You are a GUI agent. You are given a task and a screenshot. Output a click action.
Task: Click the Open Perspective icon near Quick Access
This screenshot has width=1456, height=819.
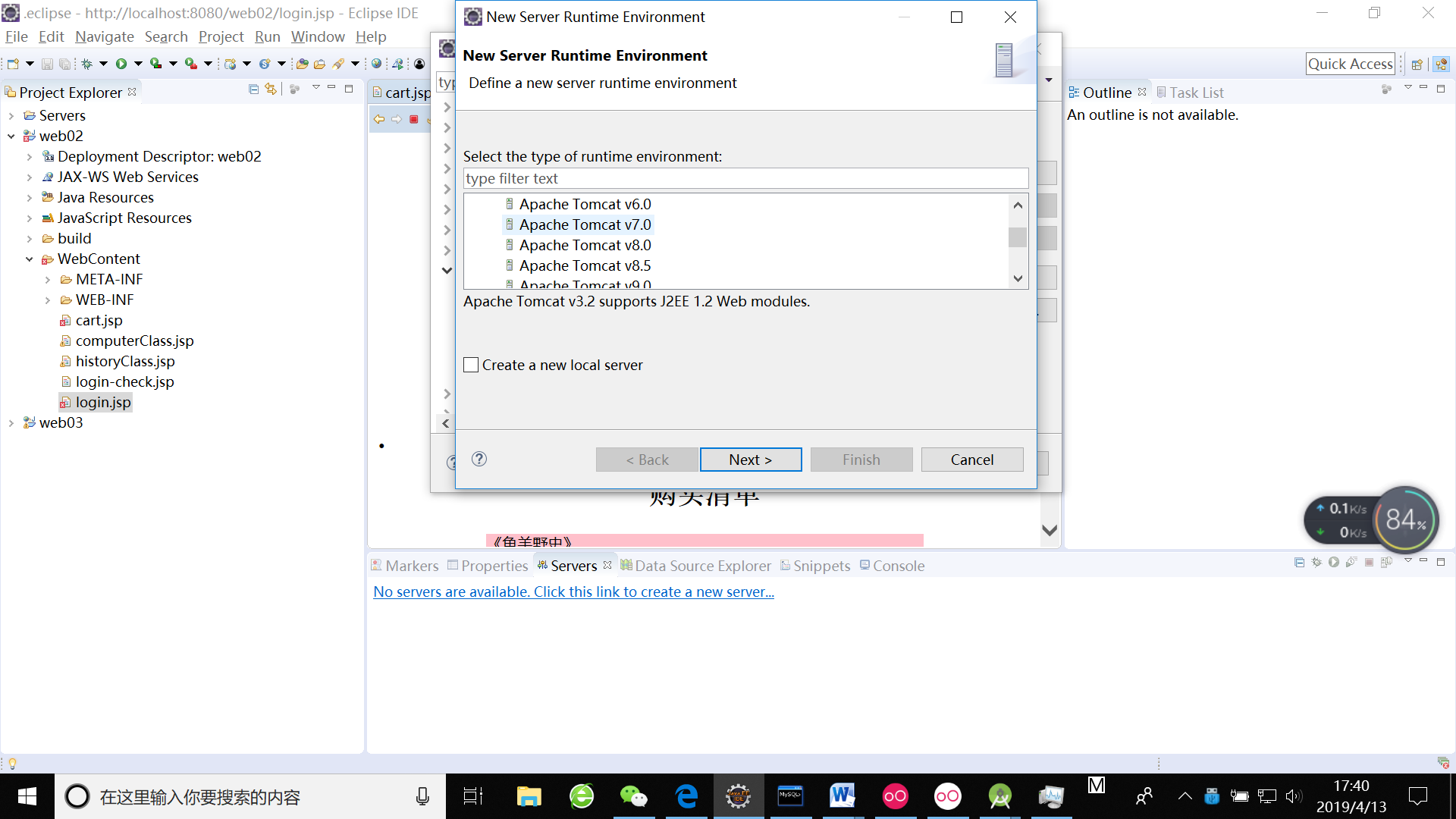[x=1416, y=64]
